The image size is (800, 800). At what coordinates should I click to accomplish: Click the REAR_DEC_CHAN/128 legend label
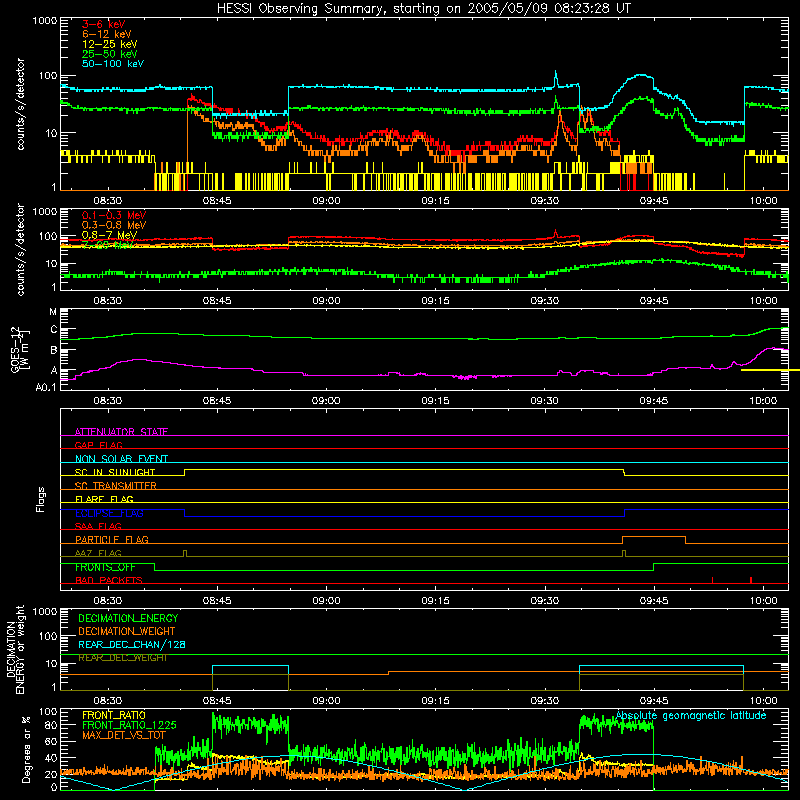132,644
